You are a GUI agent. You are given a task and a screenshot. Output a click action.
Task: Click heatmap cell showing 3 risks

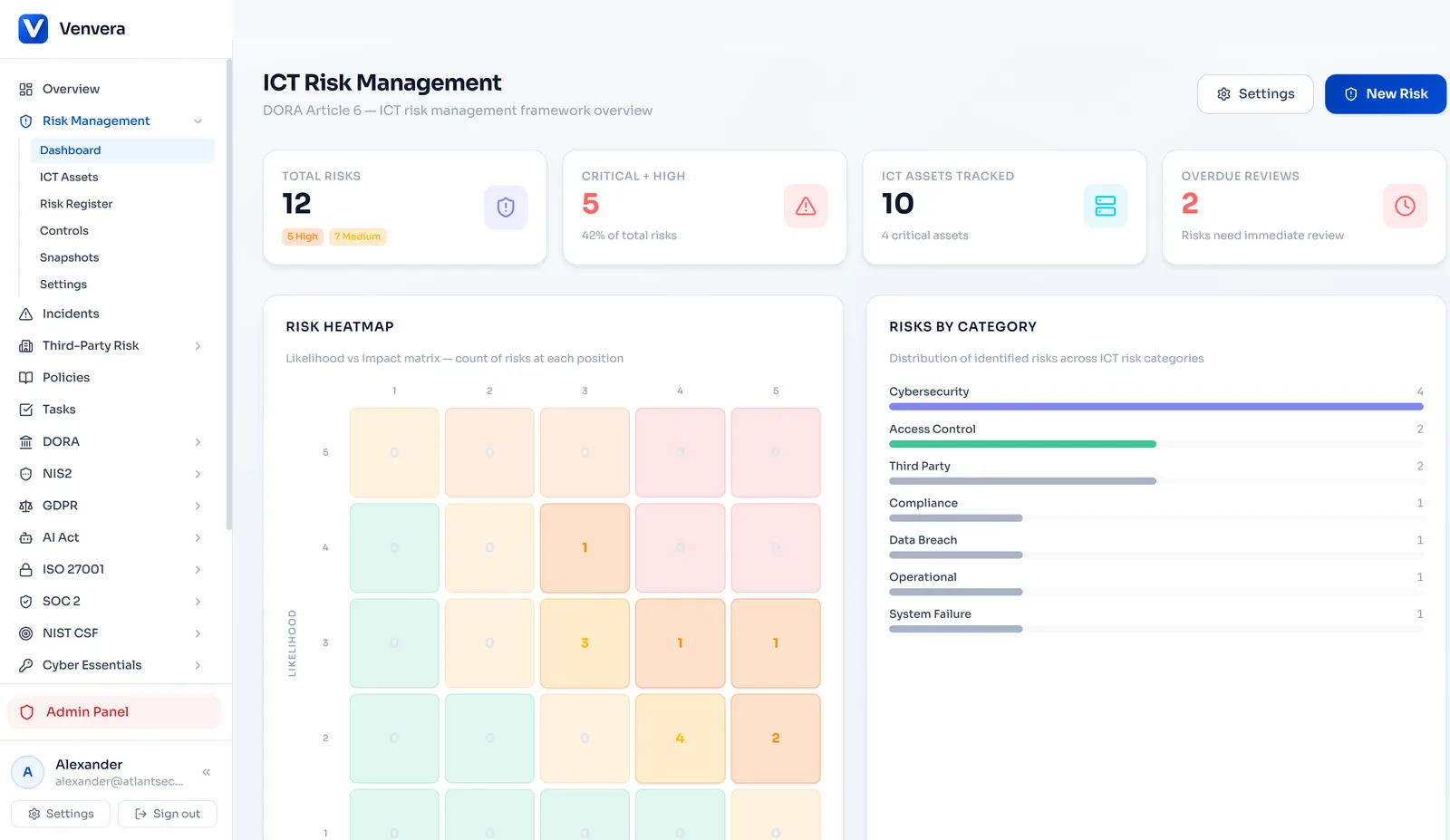coord(585,643)
